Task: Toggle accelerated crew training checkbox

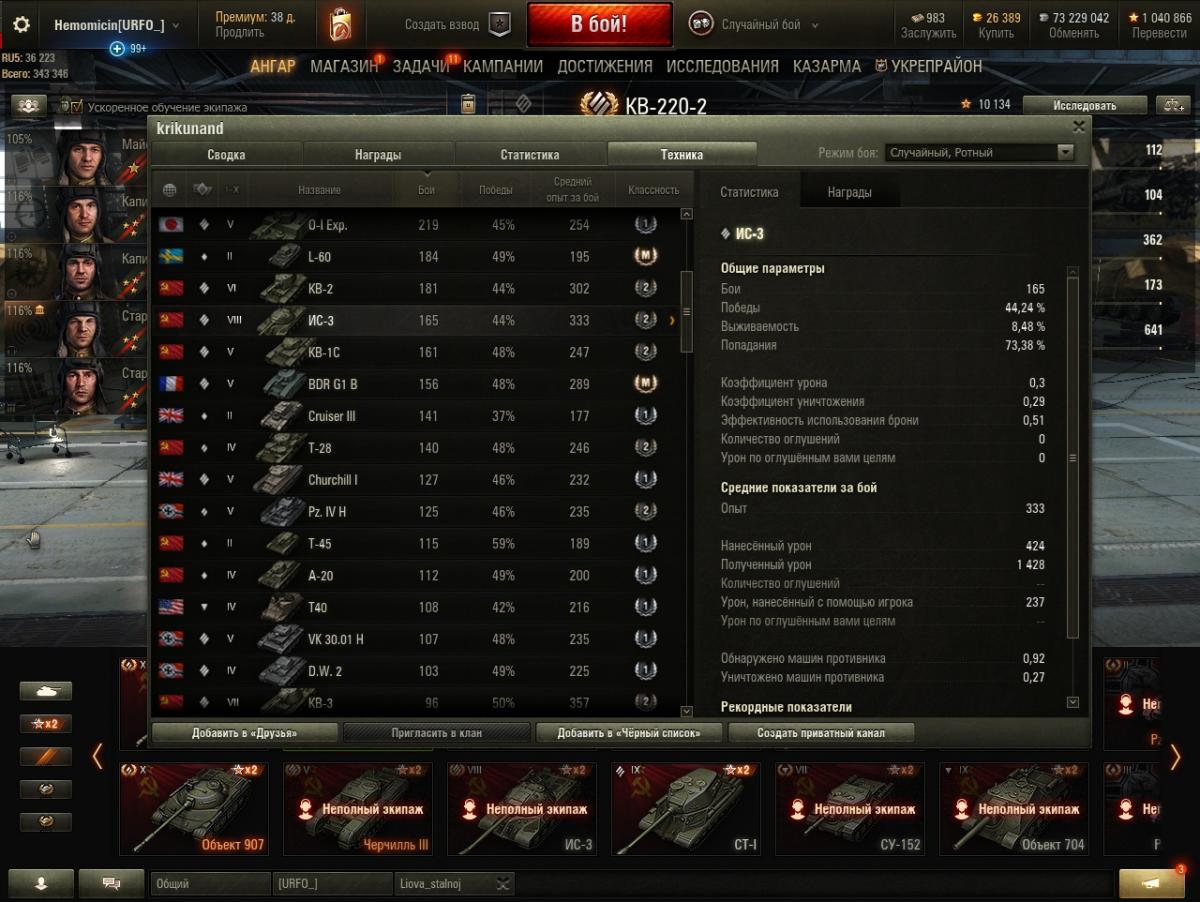Action: (76, 107)
